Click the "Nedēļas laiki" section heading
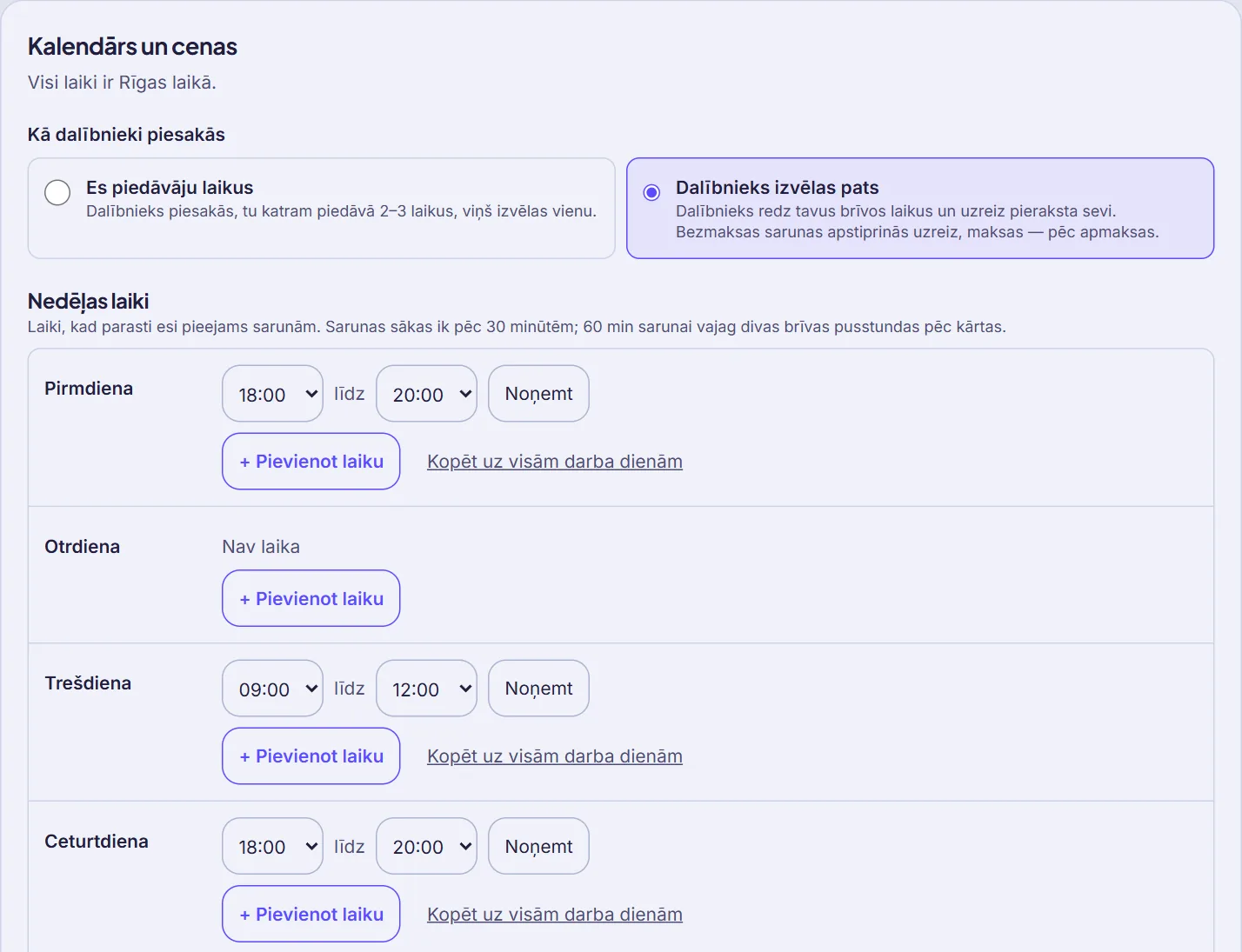Viewport: 1242px width, 952px height. tap(89, 302)
